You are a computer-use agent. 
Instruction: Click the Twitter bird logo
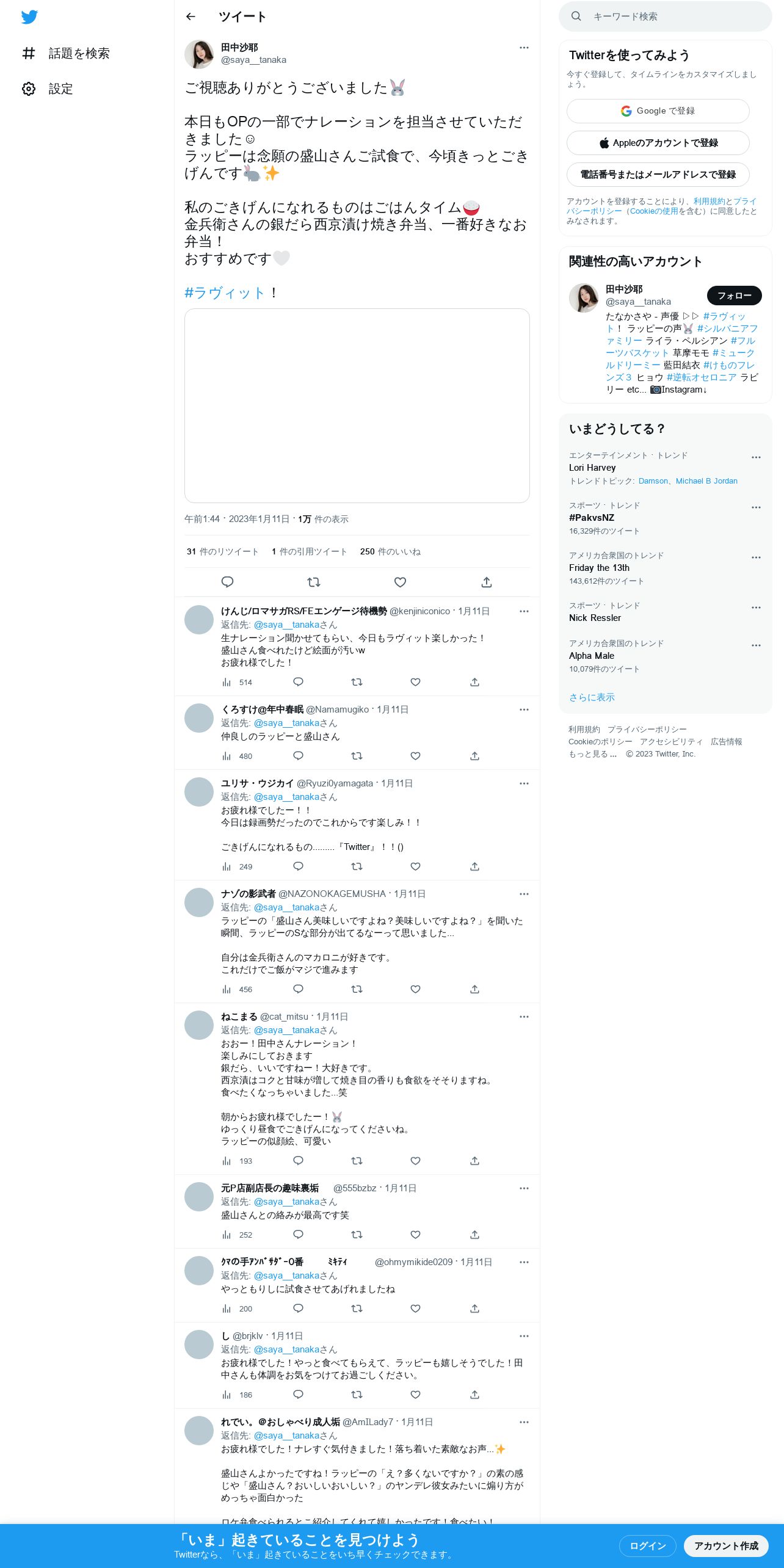(x=29, y=17)
